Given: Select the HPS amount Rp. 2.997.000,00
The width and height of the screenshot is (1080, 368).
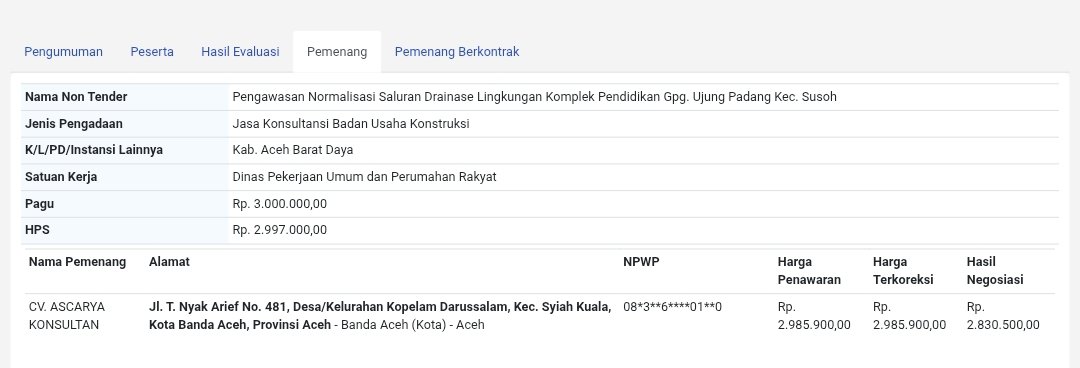Looking at the screenshot, I should tap(280, 230).
